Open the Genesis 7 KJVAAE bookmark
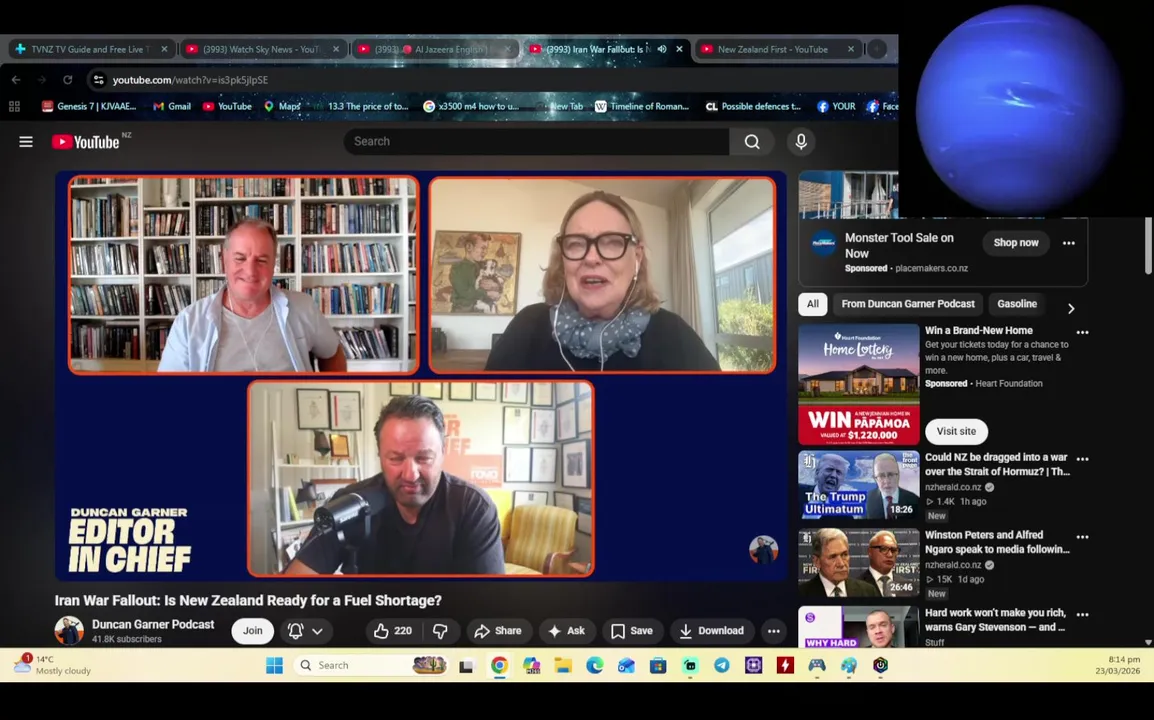The height and width of the screenshot is (720, 1154). [89, 106]
